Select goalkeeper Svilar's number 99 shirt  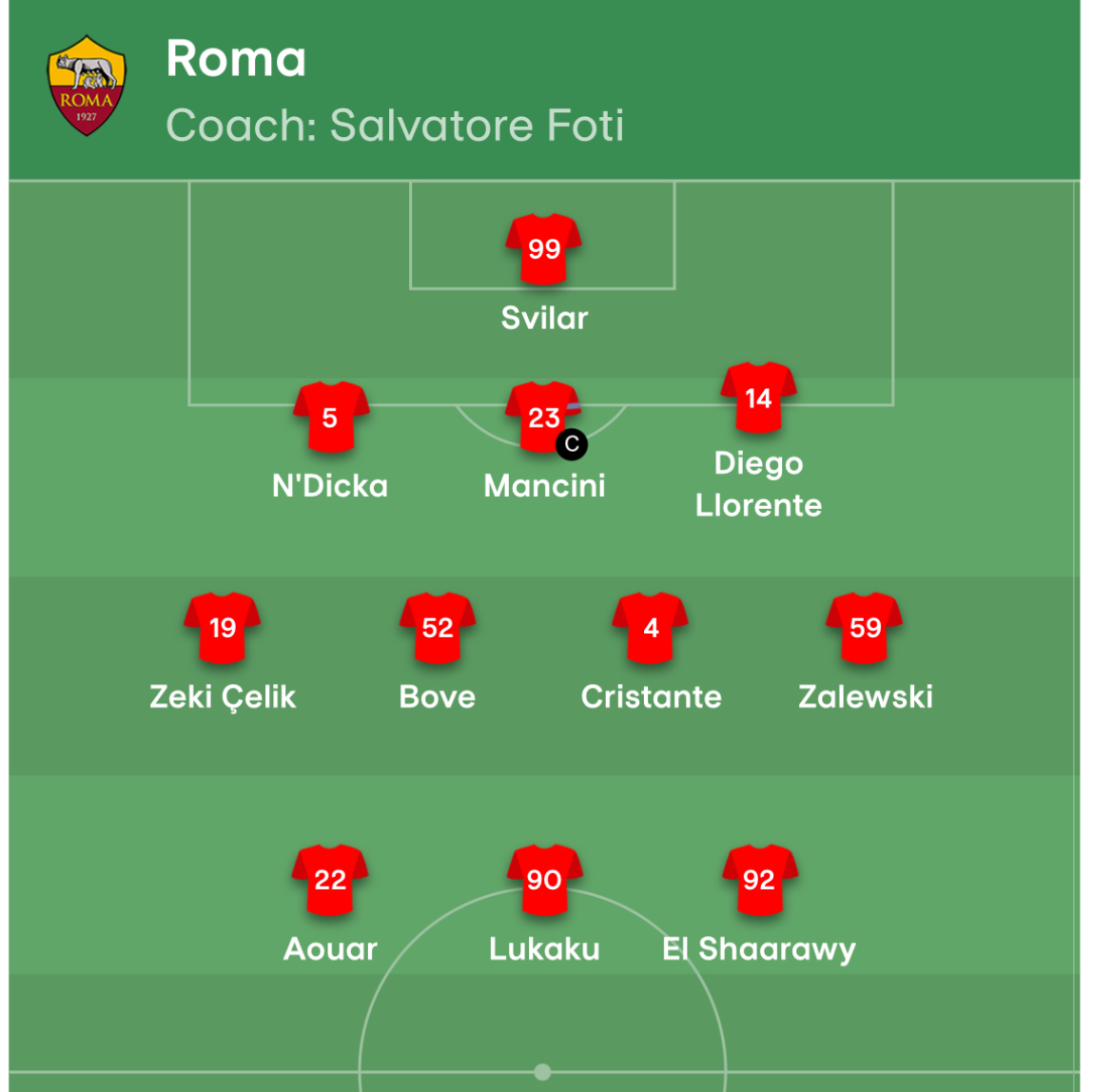point(543,248)
